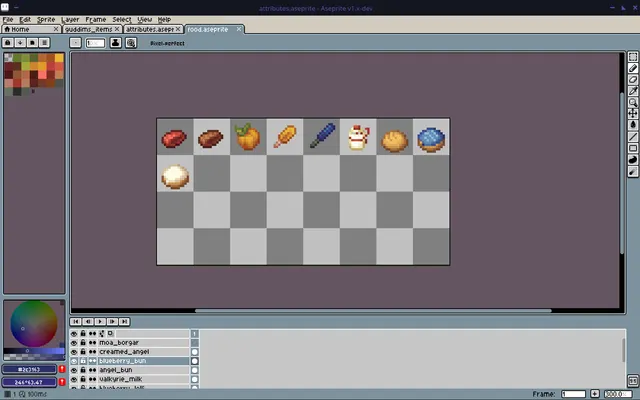Open the Layer menu
The width and height of the screenshot is (640, 400).
[x=70, y=20]
